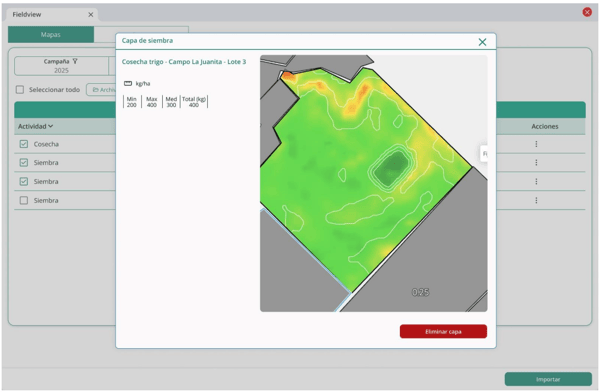
Task: Open actions menu for first Siembra row
Action: pos(536,162)
